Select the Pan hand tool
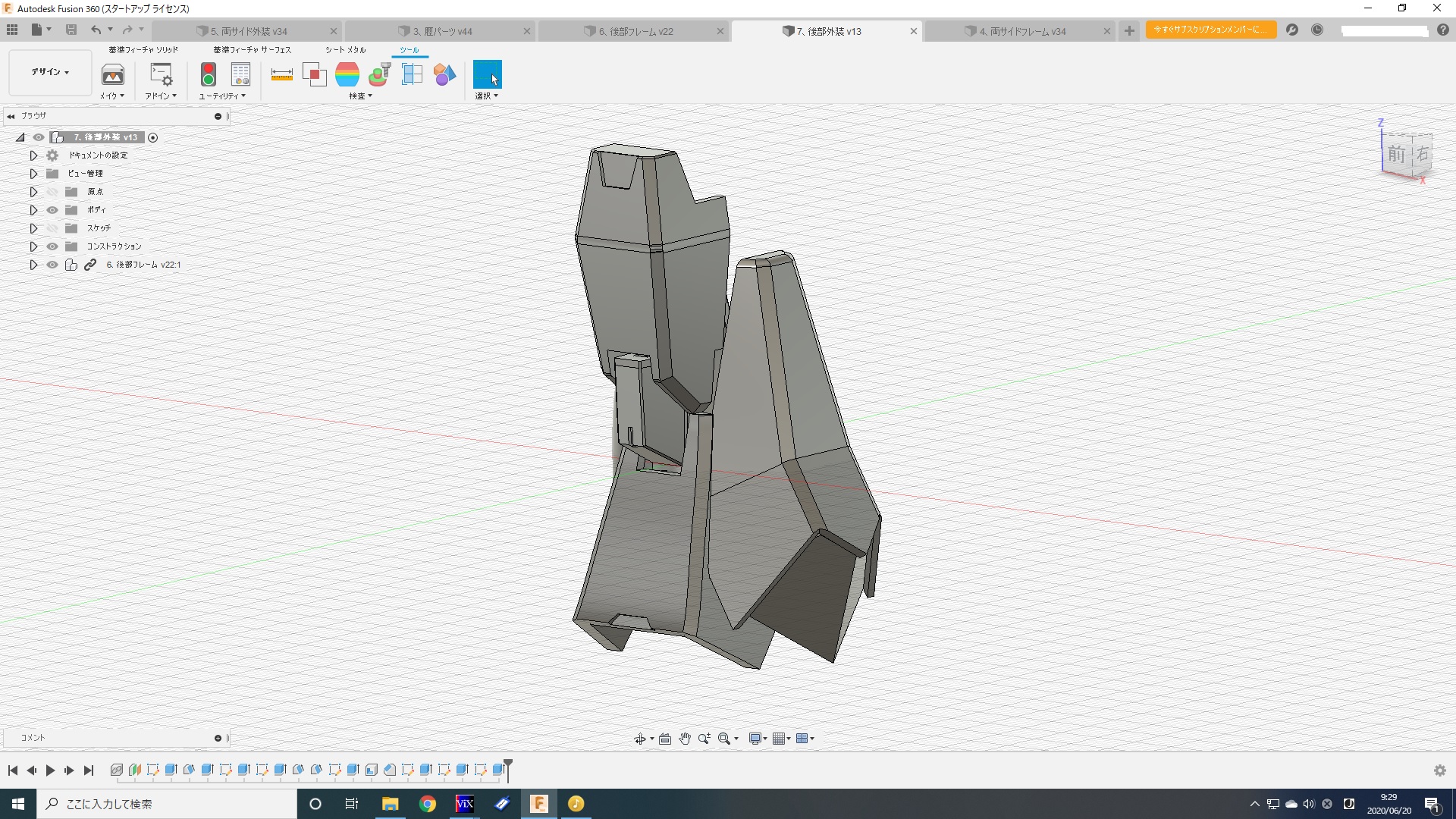Viewport: 1456px width, 819px height. 684,739
